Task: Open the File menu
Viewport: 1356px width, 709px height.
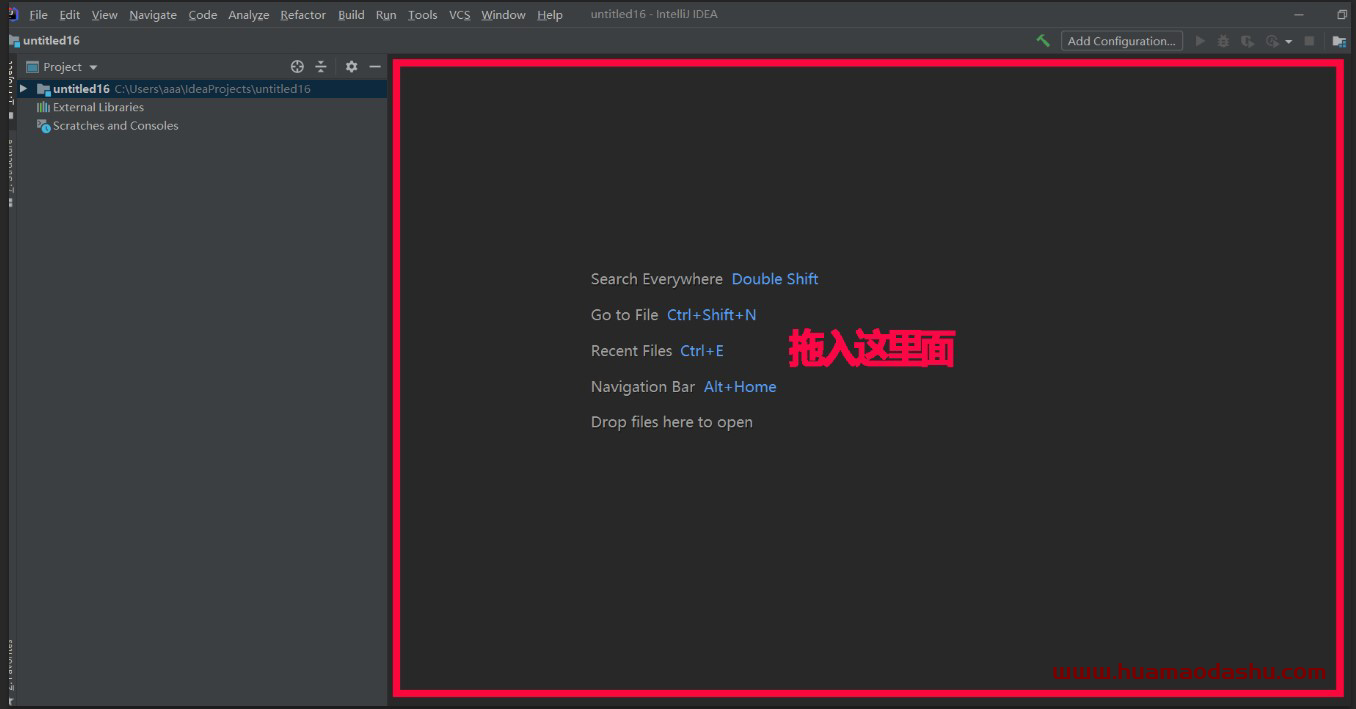Action: click(38, 15)
